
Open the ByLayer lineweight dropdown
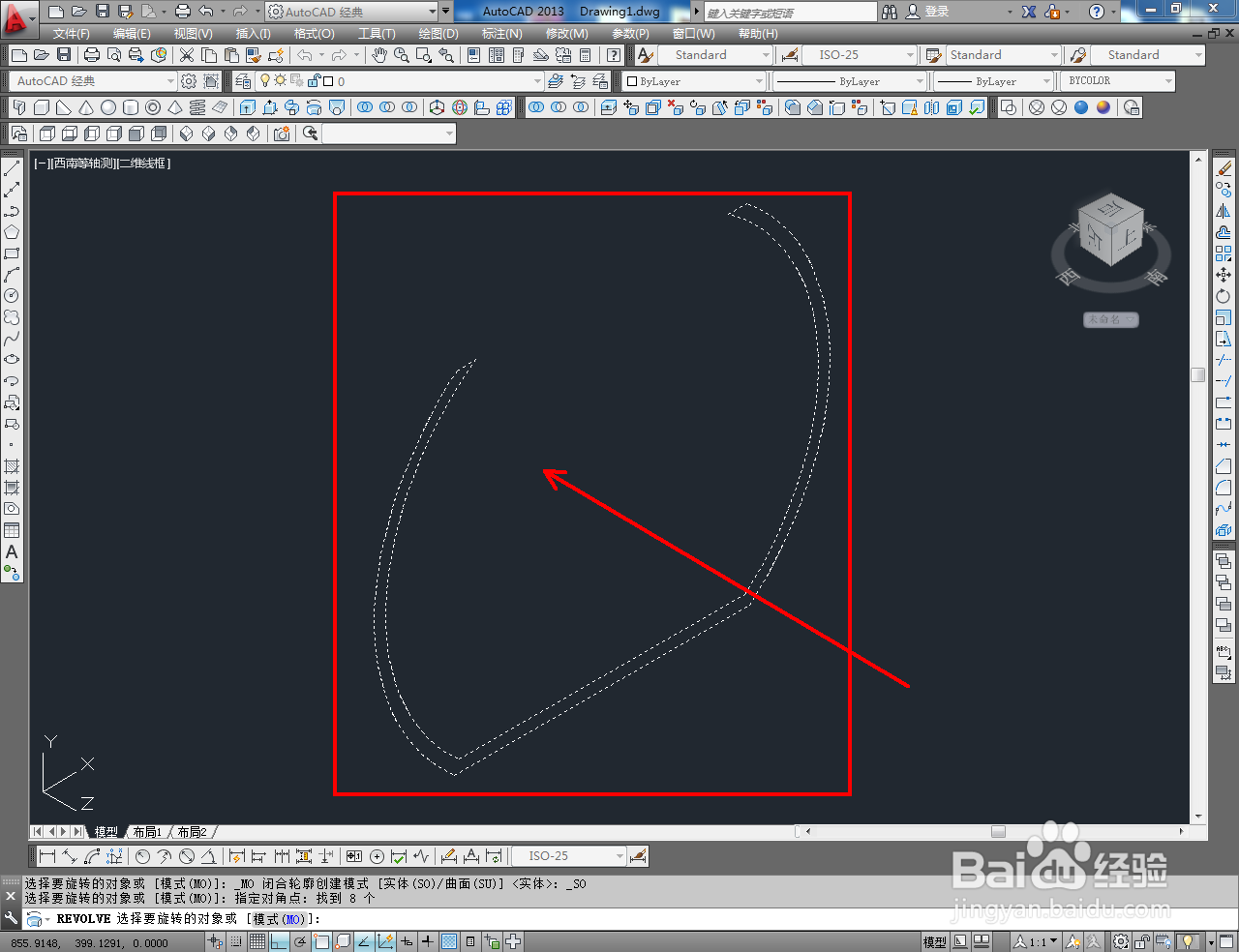[1046, 81]
